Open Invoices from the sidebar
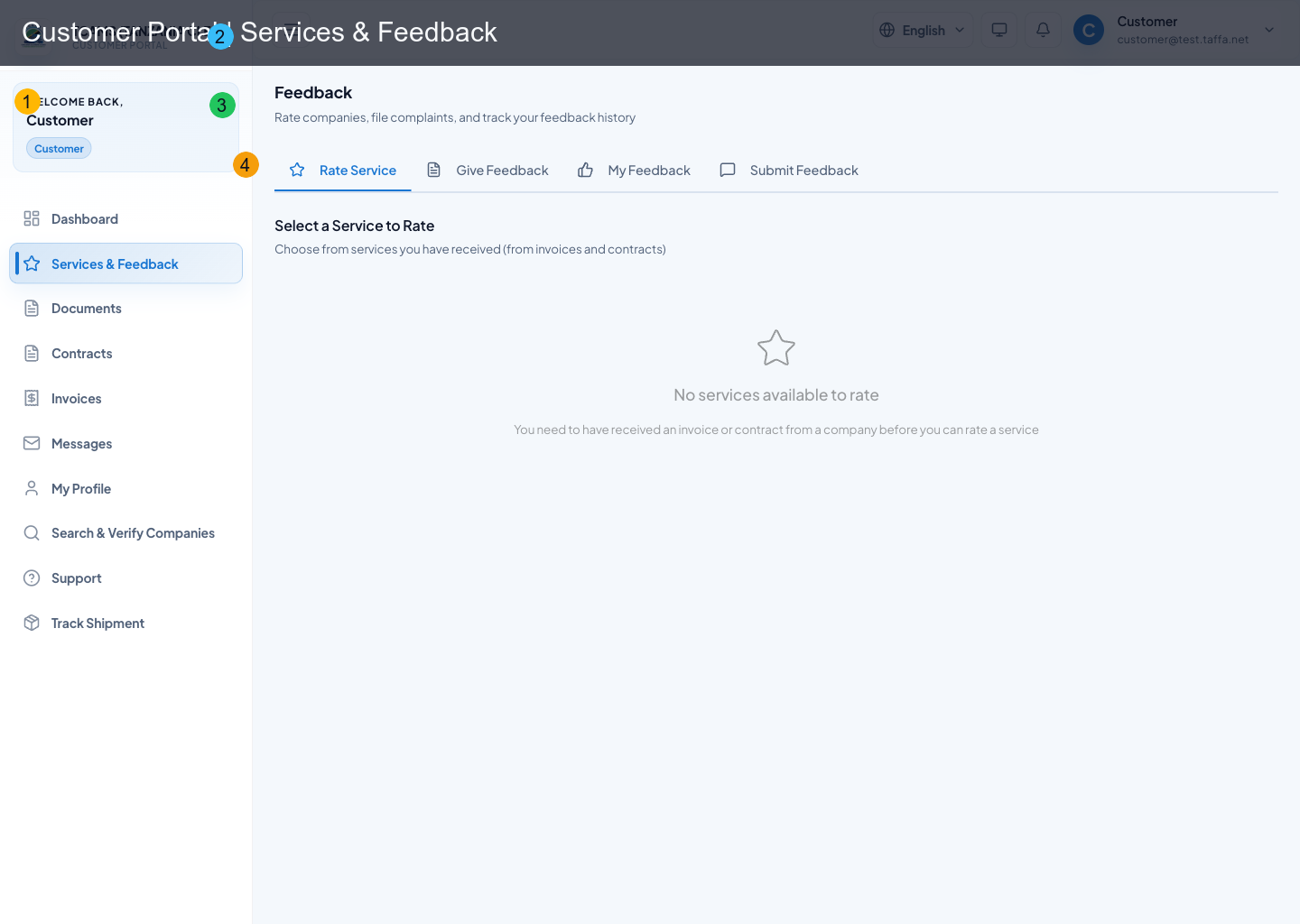 [x=125, y=398]
